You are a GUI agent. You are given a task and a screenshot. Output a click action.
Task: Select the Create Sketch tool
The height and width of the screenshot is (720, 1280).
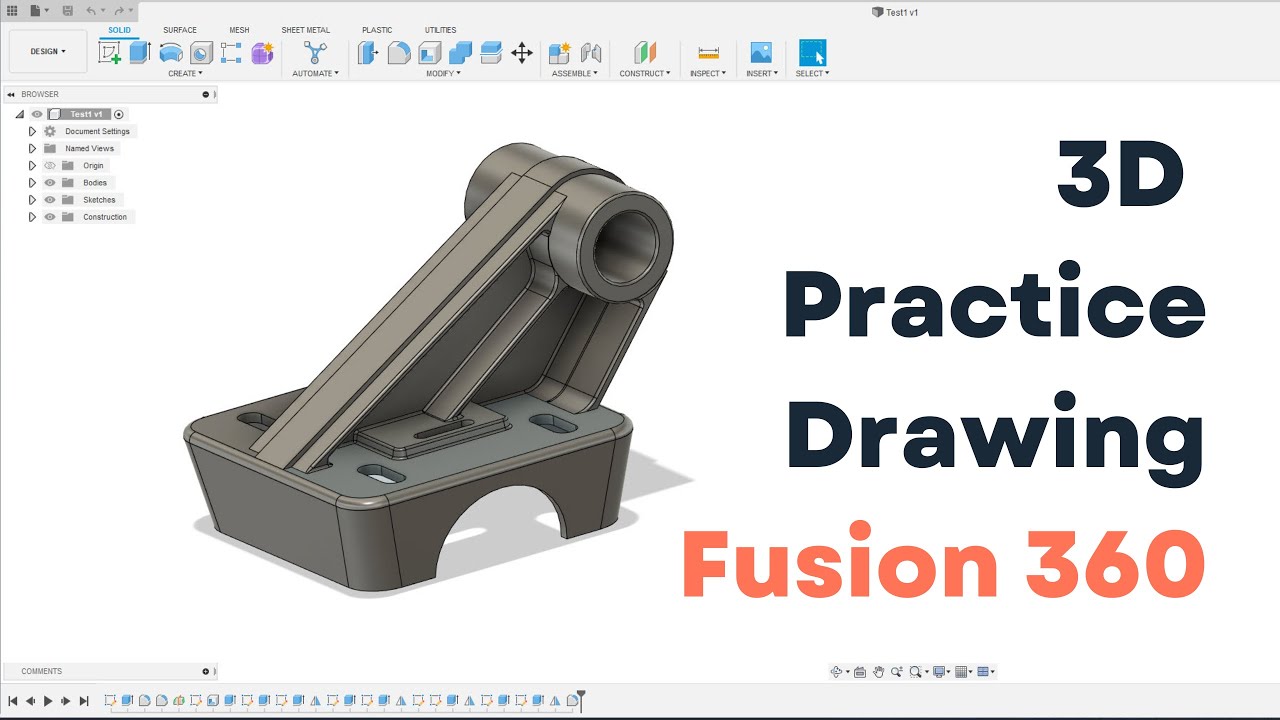[109, 53]
